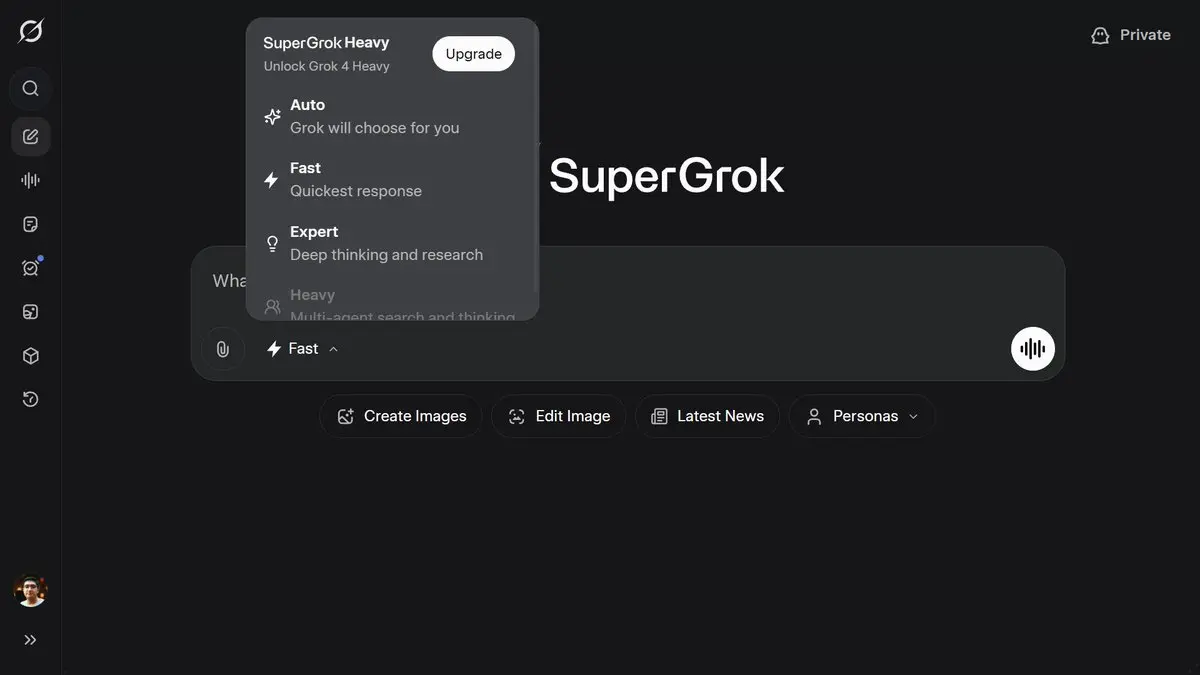Viewport: 1200px width, 675px height.
Task: Click the attach file paperclip icon
Action: tap(223, 349)
